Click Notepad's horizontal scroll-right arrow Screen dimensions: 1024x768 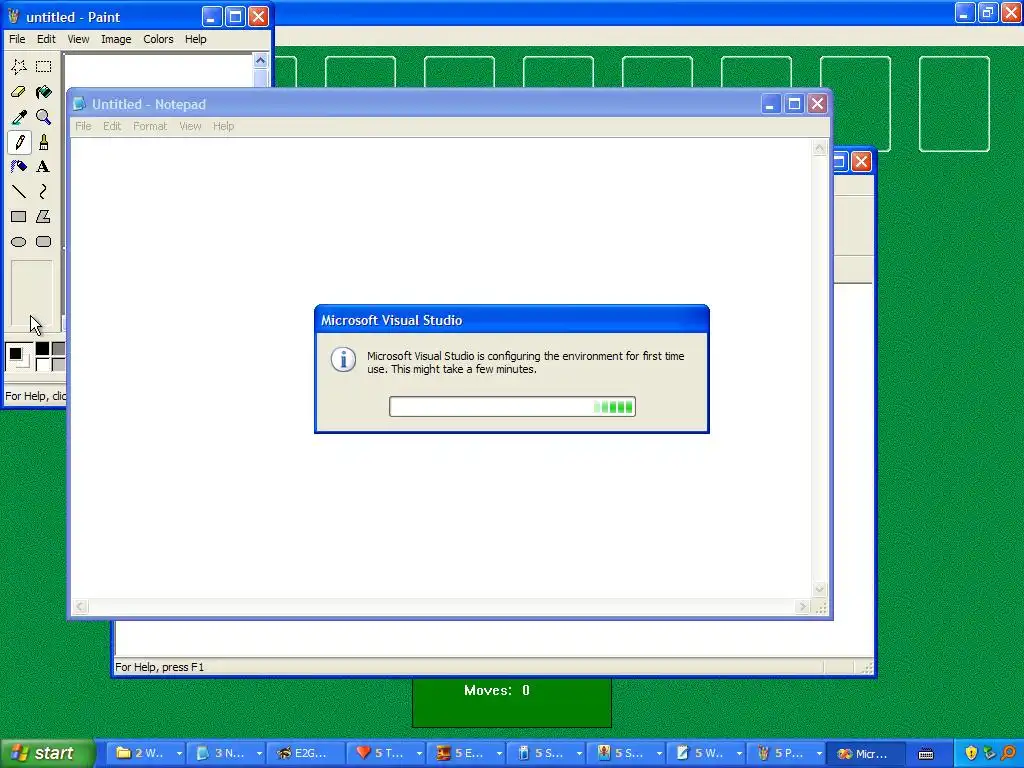[x=803, y=607]
